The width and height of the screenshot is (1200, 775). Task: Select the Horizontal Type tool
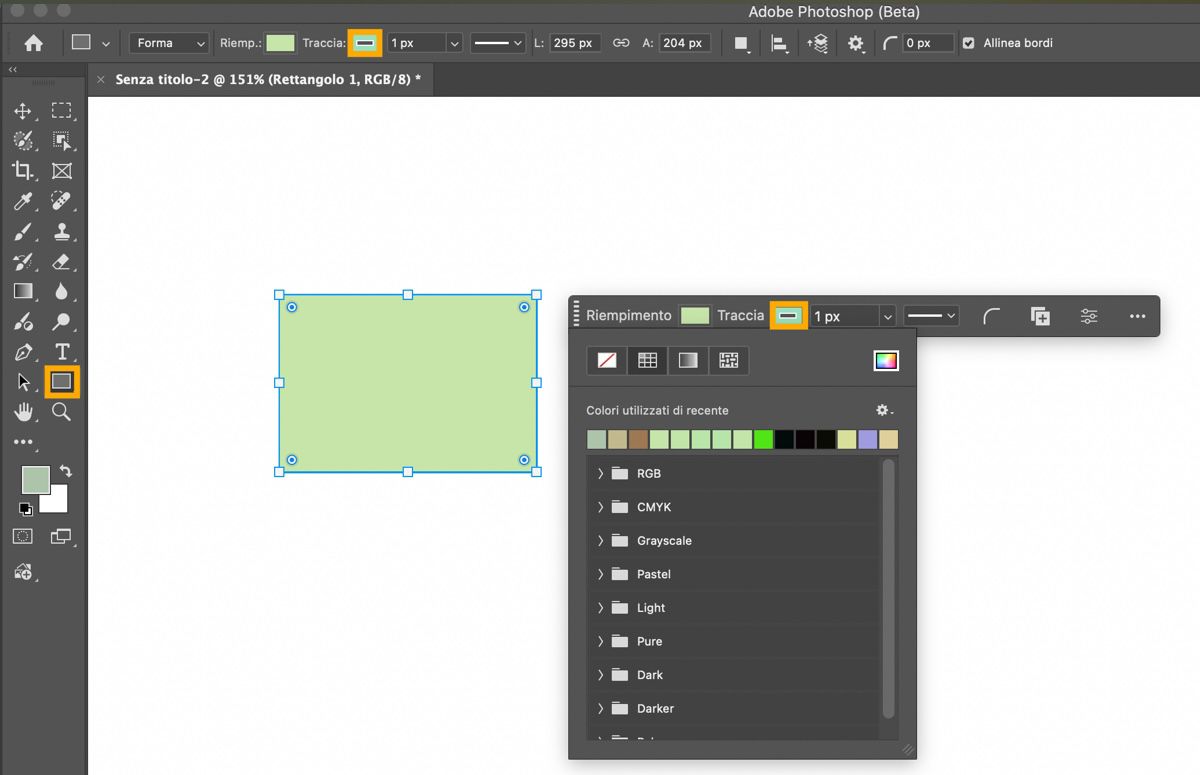[62, 352]
